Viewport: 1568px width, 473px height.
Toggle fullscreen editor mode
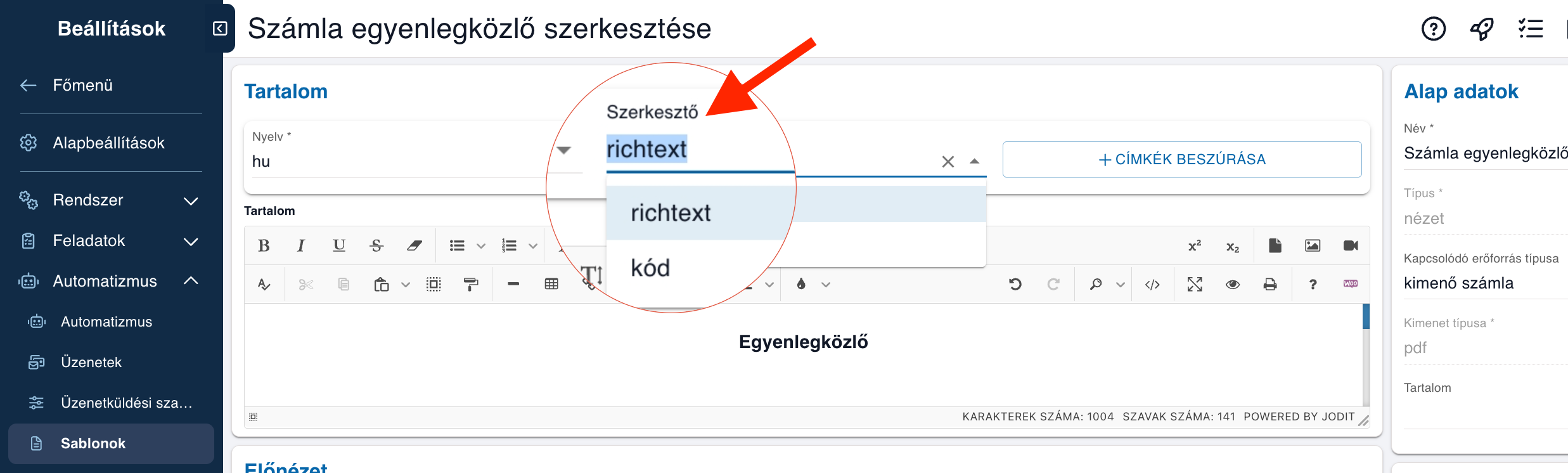(x=1195, y=284)
